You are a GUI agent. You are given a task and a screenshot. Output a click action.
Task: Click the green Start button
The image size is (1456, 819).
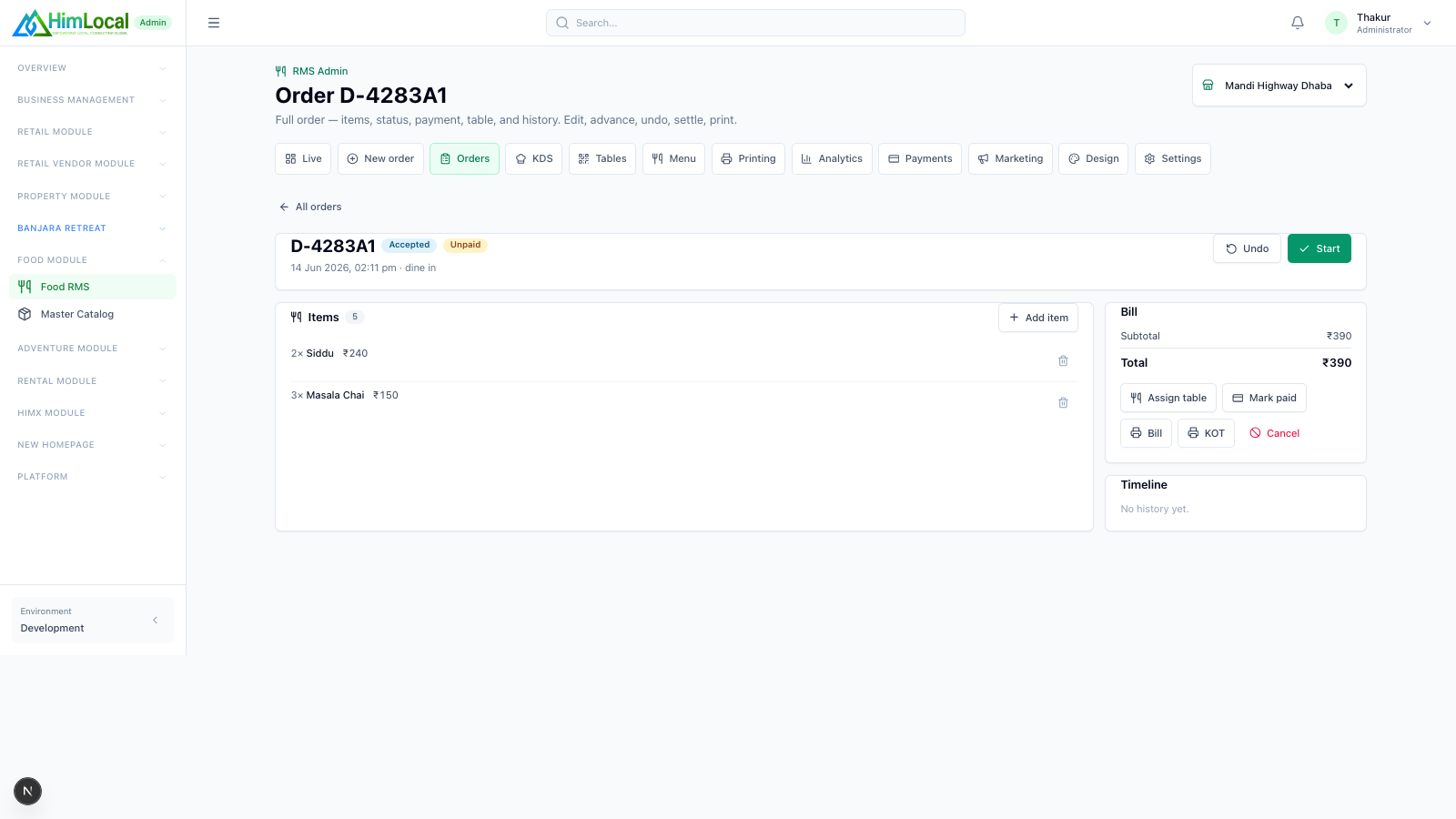pyautogui.click(x=1319, y=248)
